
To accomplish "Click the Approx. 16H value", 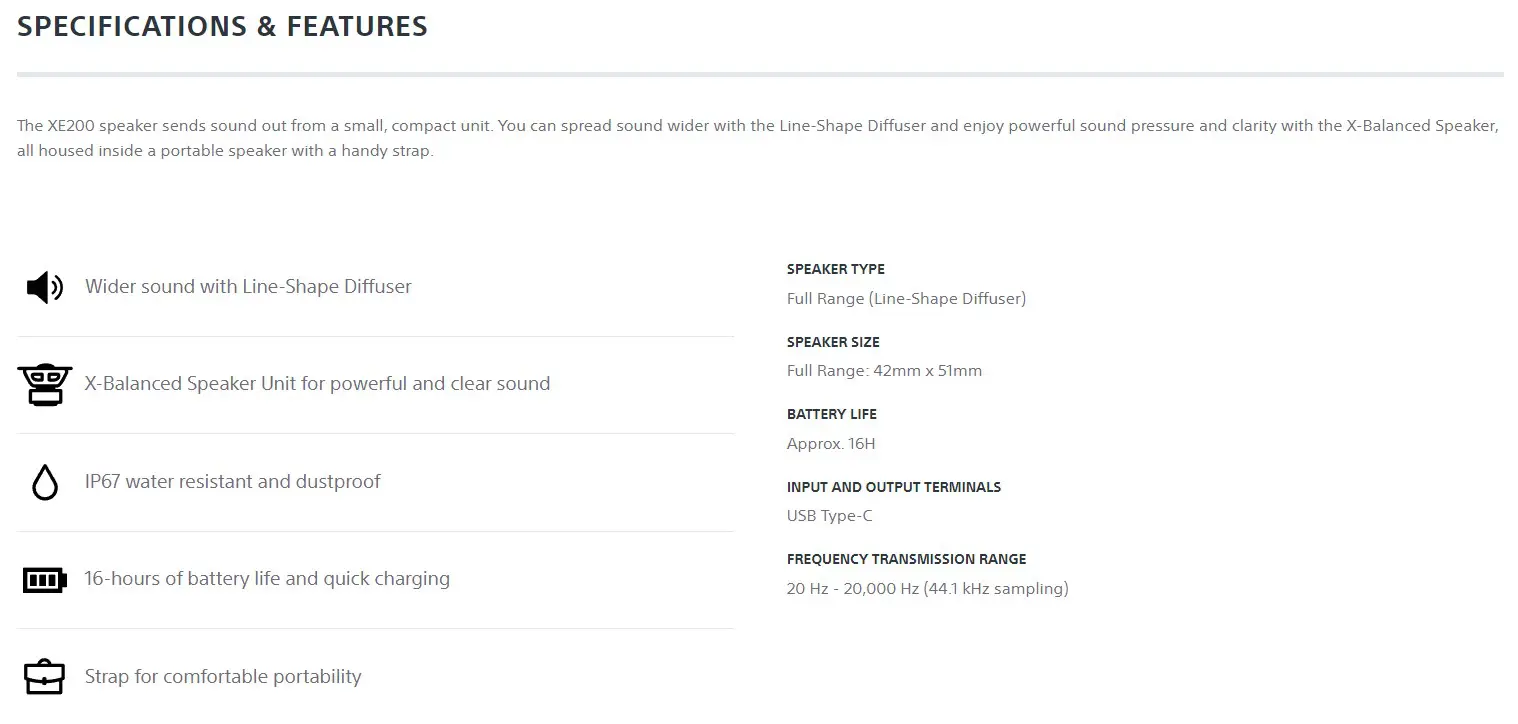I will [x=831, y=444].
